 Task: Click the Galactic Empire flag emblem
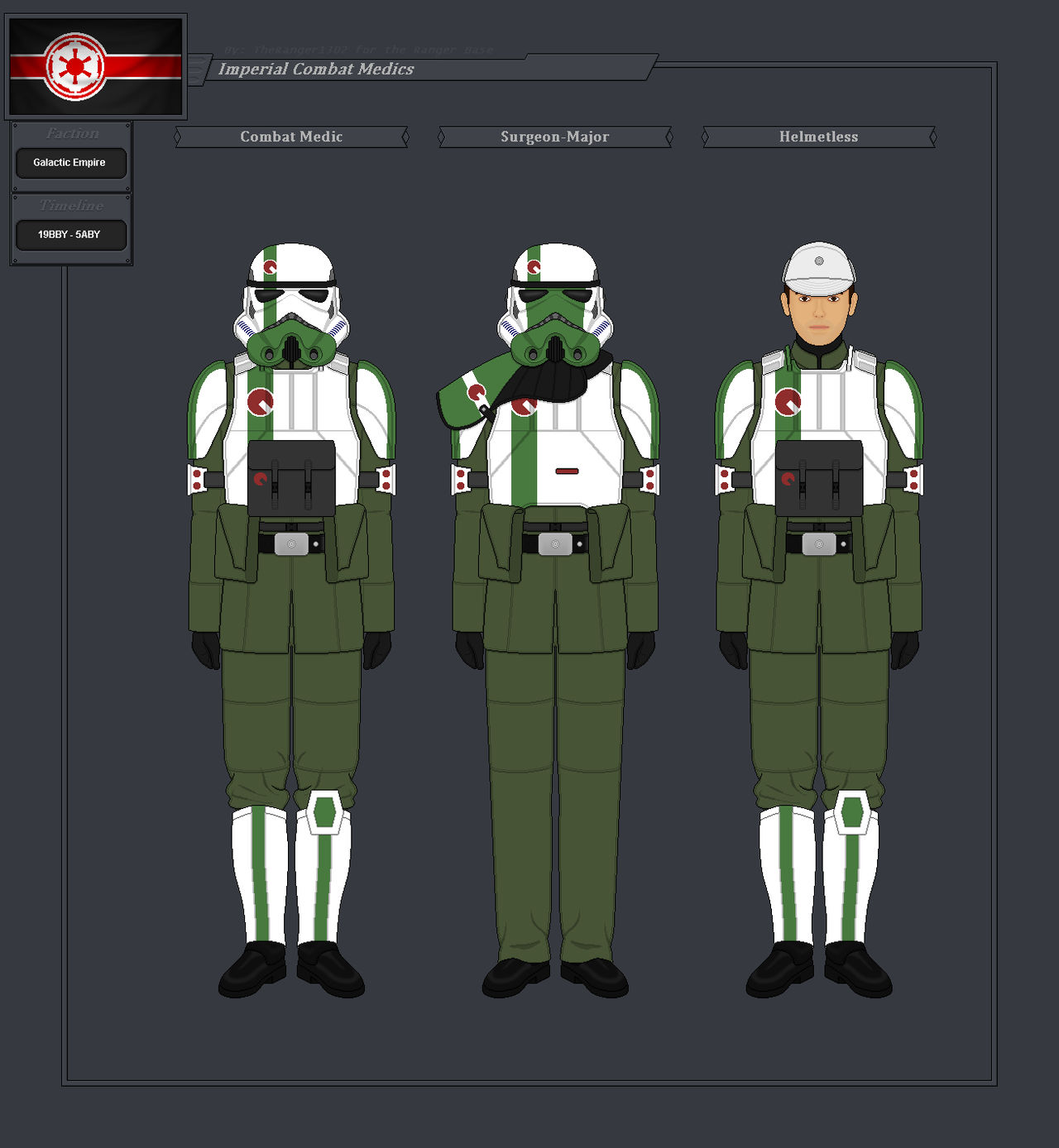pyautogui.click(x=75, y=67)
